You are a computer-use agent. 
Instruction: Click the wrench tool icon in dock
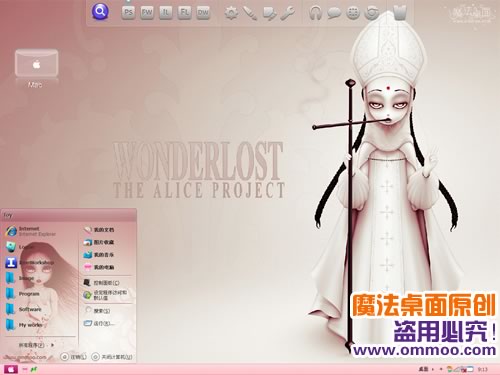287,13
